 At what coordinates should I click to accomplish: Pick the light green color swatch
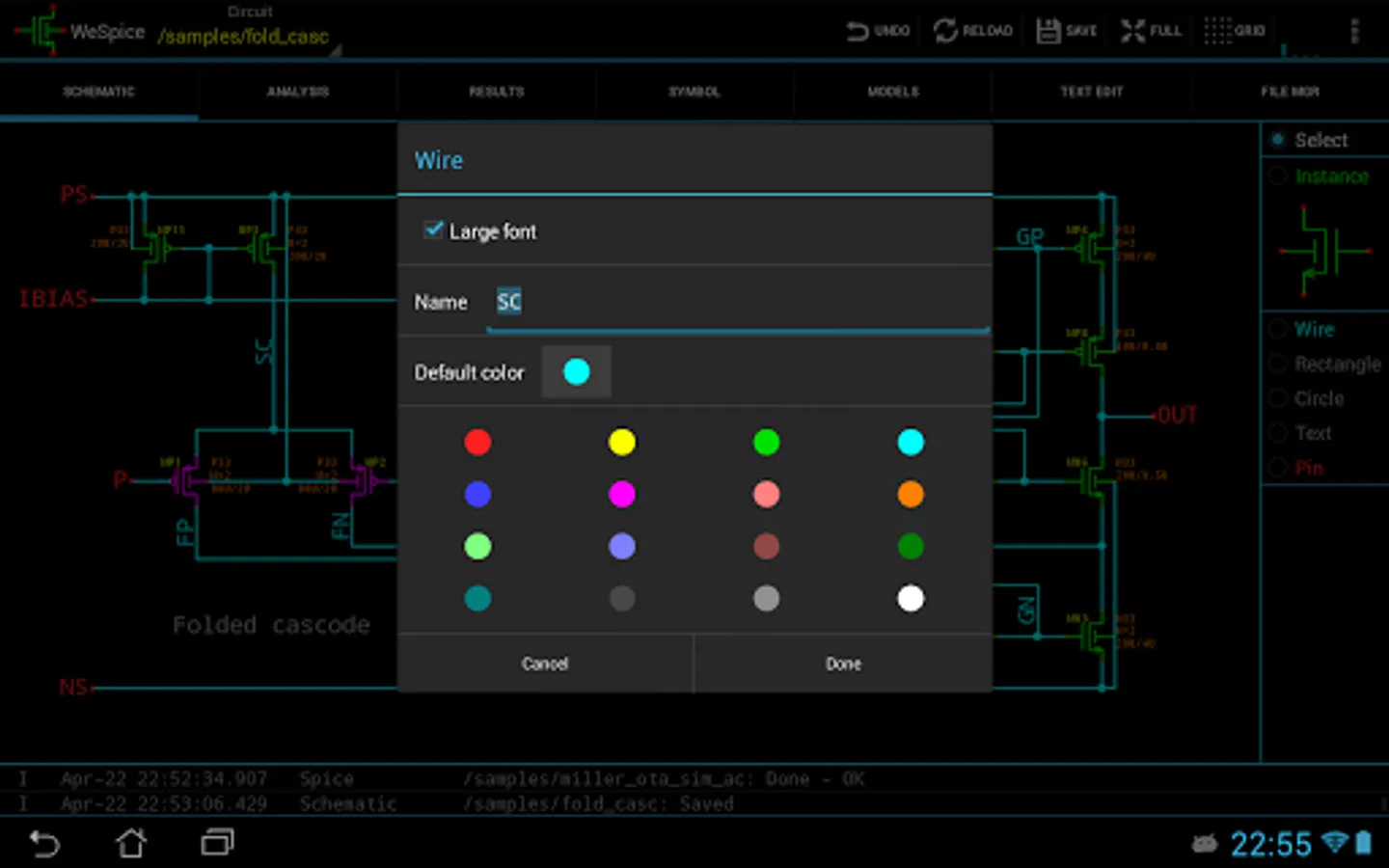(x=477, y=546)
